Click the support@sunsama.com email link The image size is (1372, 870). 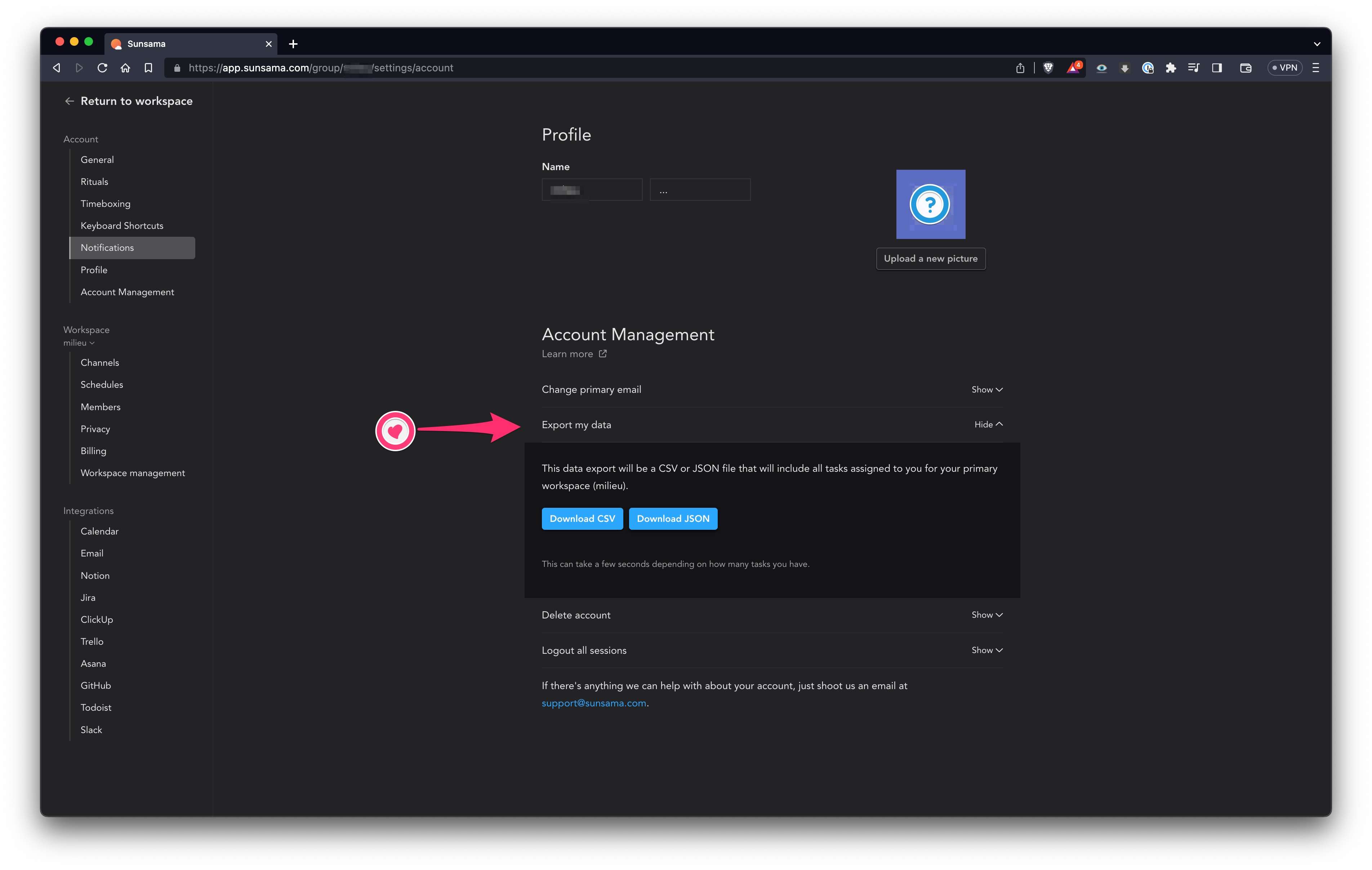click(594, 703)
